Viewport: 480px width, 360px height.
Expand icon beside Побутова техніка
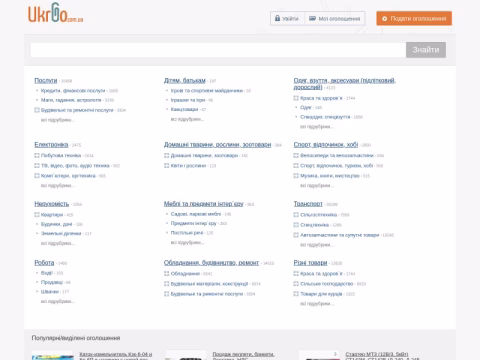coord(37,155)
